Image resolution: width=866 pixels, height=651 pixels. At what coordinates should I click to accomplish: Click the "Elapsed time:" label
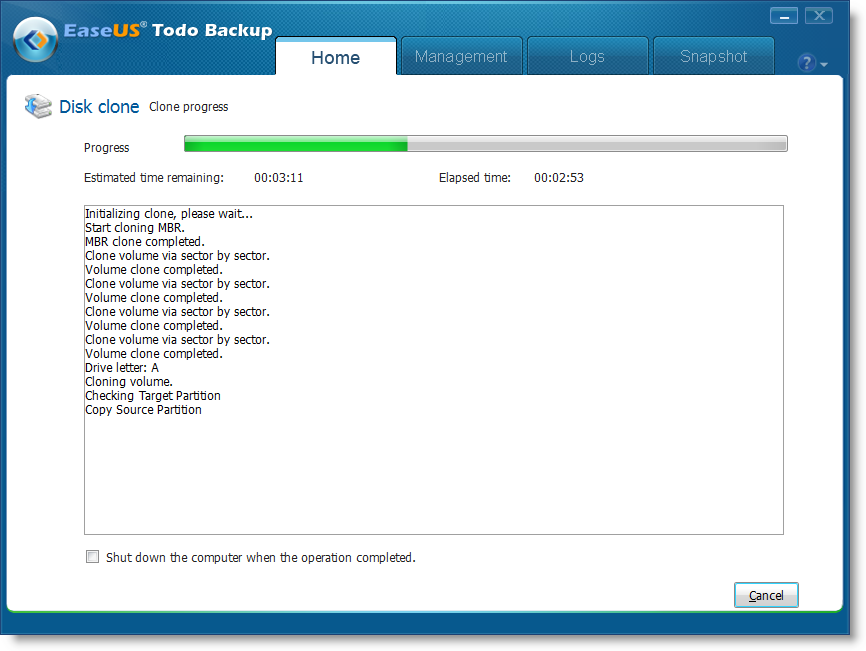pos(475,178)
